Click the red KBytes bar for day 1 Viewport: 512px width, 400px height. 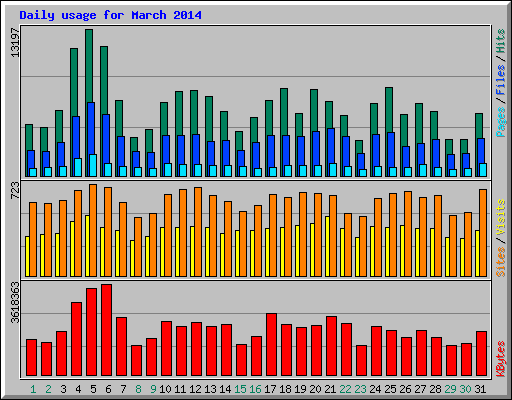[x=31, y=358]
